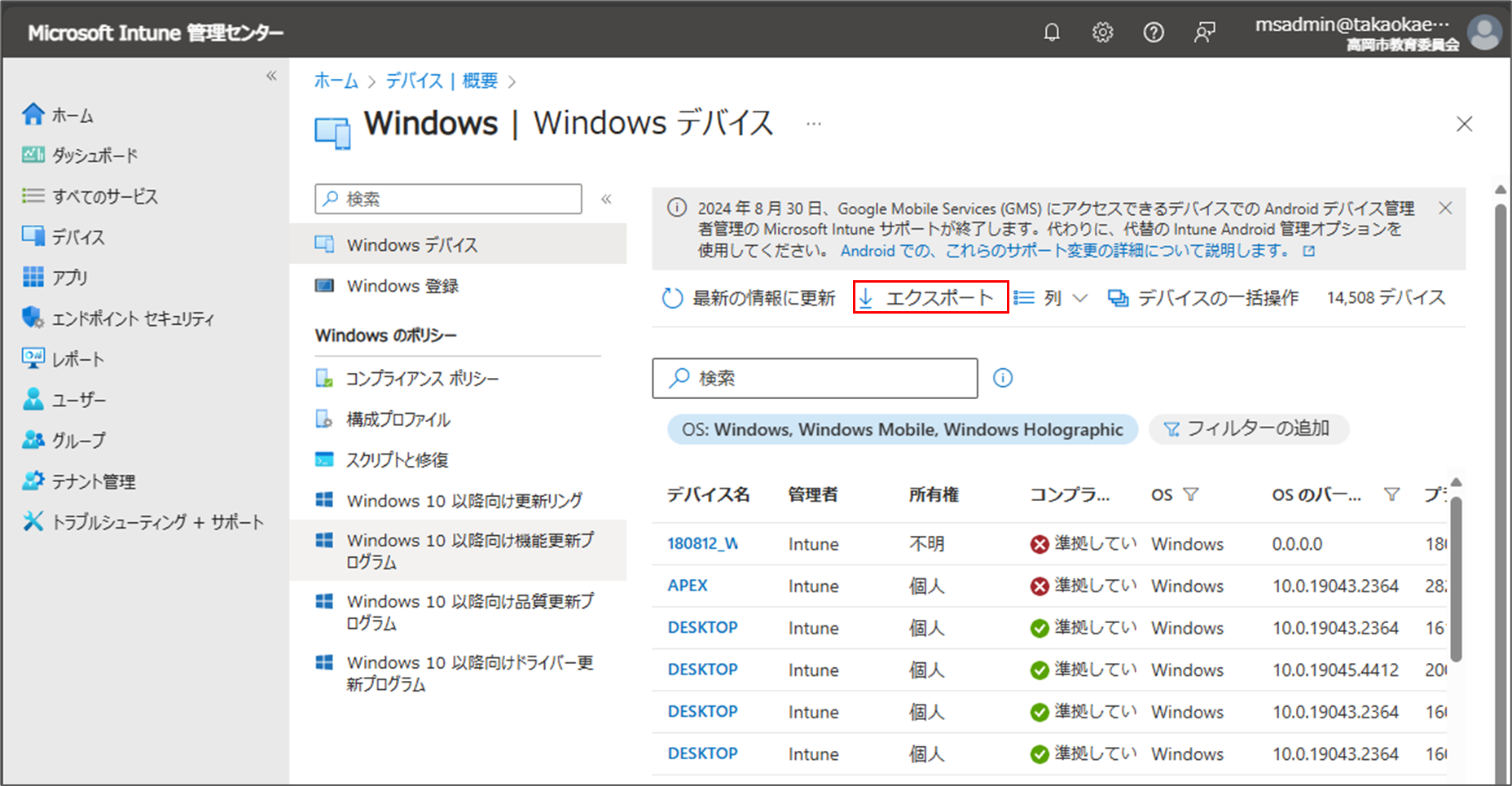Click the デバイス | 概要 breadcrumb link
Screen dimensions: 1512x786
(x=442, y=81)
